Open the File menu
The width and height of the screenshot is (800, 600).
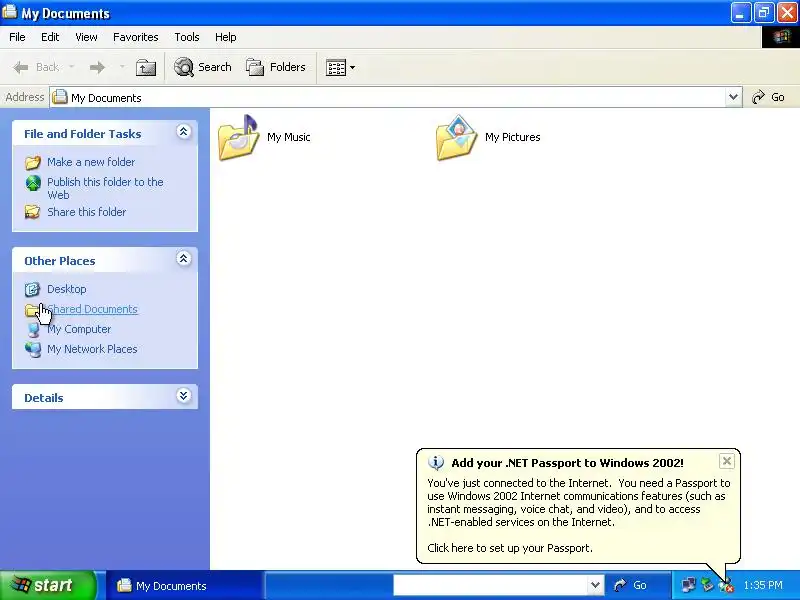click(17, 37)
